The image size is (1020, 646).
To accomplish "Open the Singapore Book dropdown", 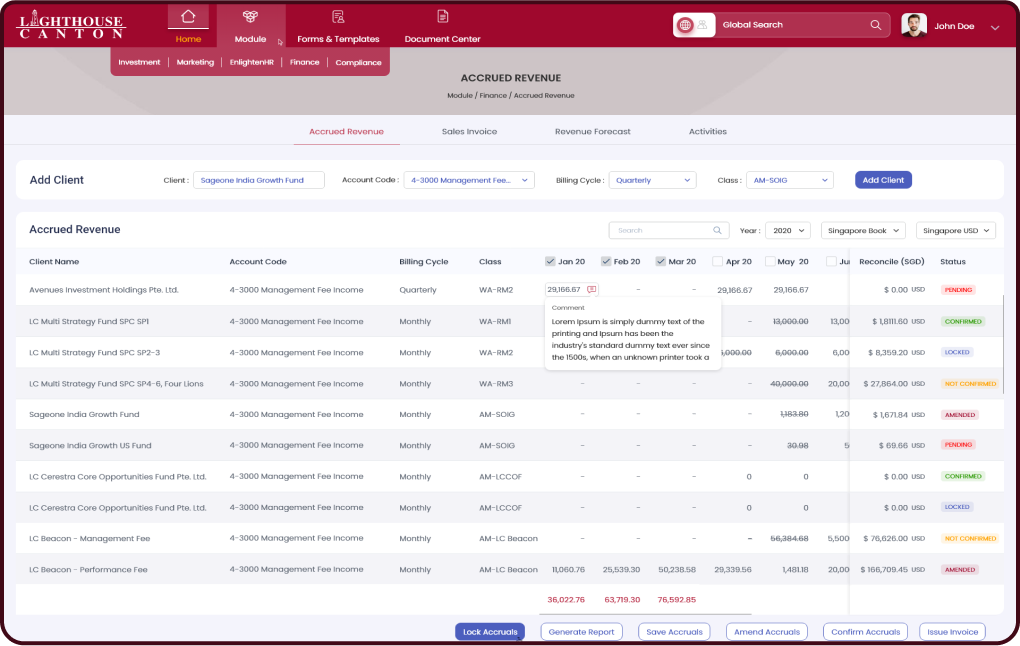I will point(863,230).
